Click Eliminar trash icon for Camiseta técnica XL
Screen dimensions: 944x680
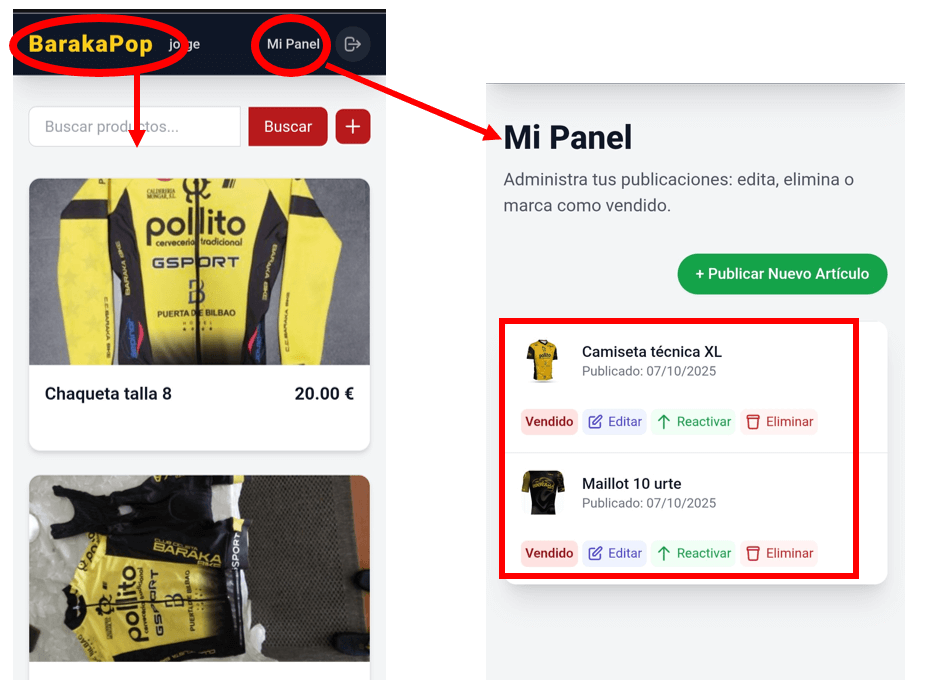click(x=753, y=422)
